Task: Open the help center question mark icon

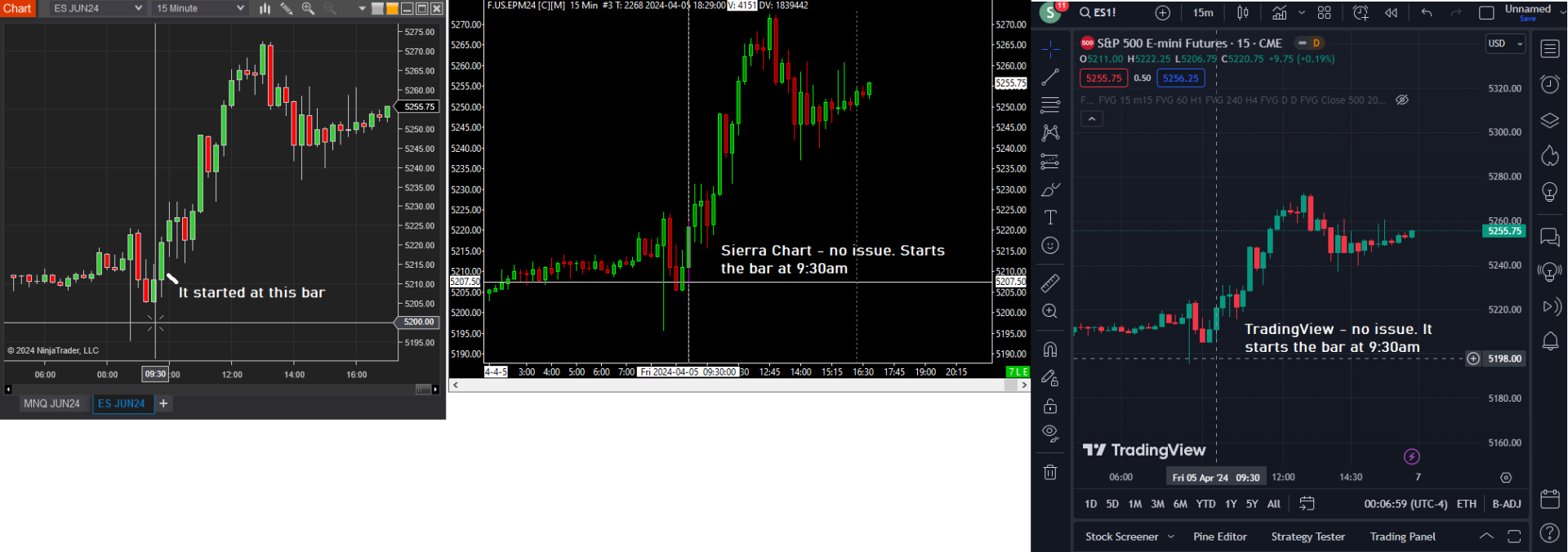Action: [x=1549, y=533]
